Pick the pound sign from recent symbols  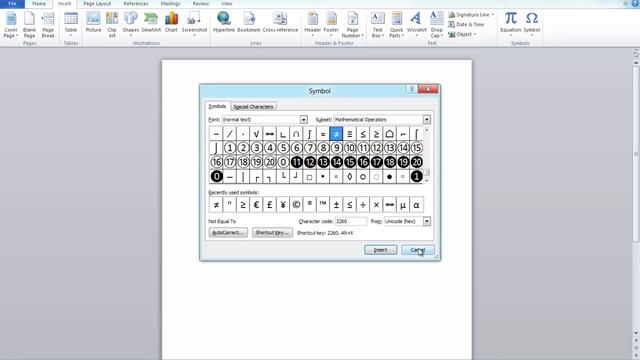pyautogui.click(x=269, y=205)
